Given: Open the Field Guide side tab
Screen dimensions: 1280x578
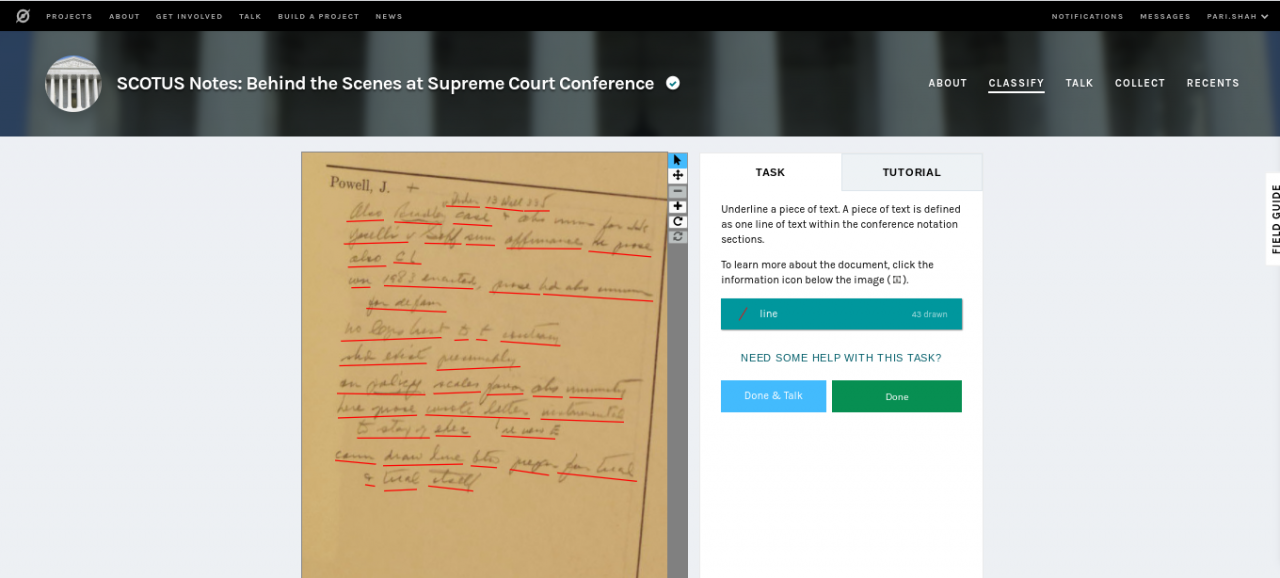Looking at the screenshot, I should pos(1274,219).
